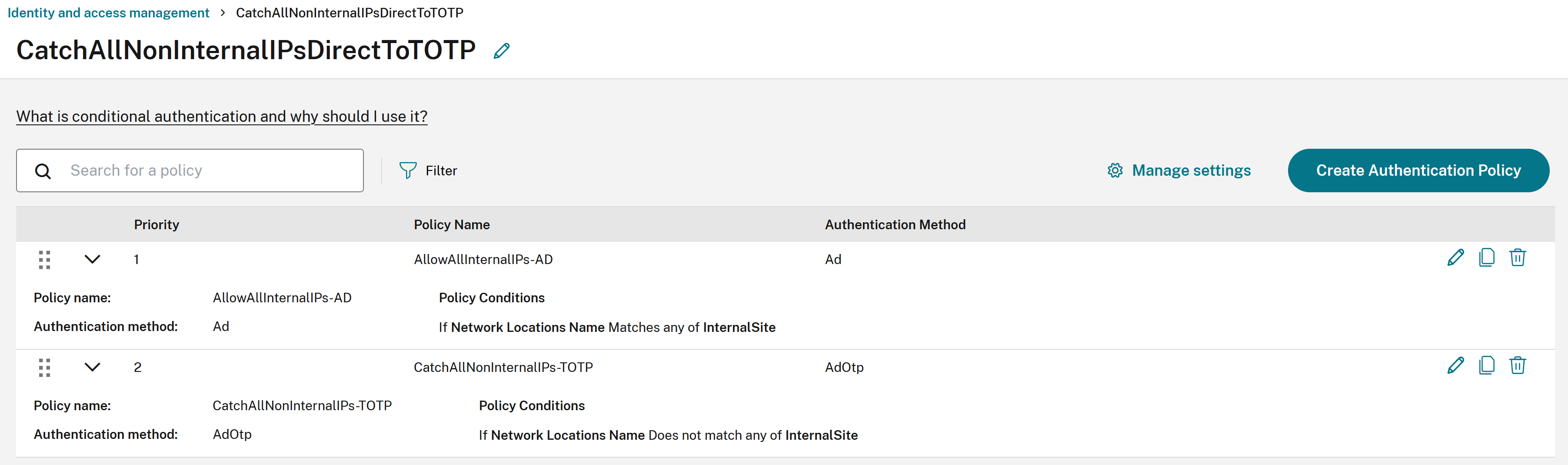The height and width of the screenshot is (465, 1568).
Task: Collapse the AllowAllInternalIPs-AD policy row
Action: [92, 260]
